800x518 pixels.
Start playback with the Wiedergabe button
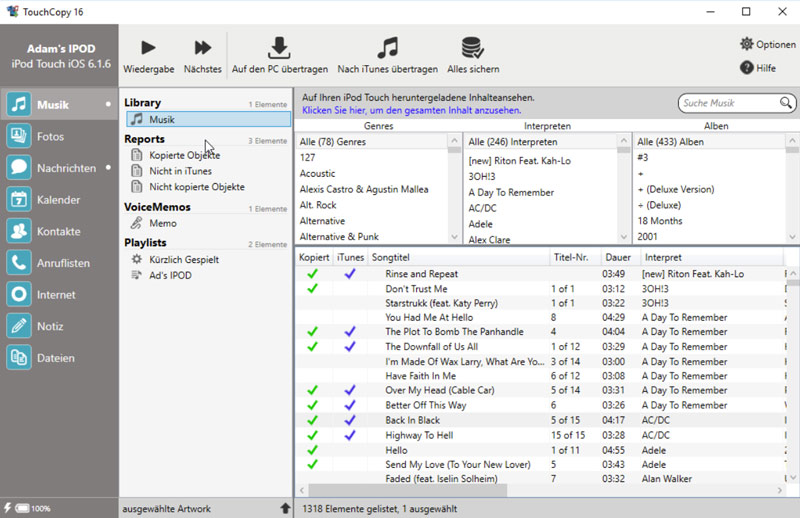point(148,55)
